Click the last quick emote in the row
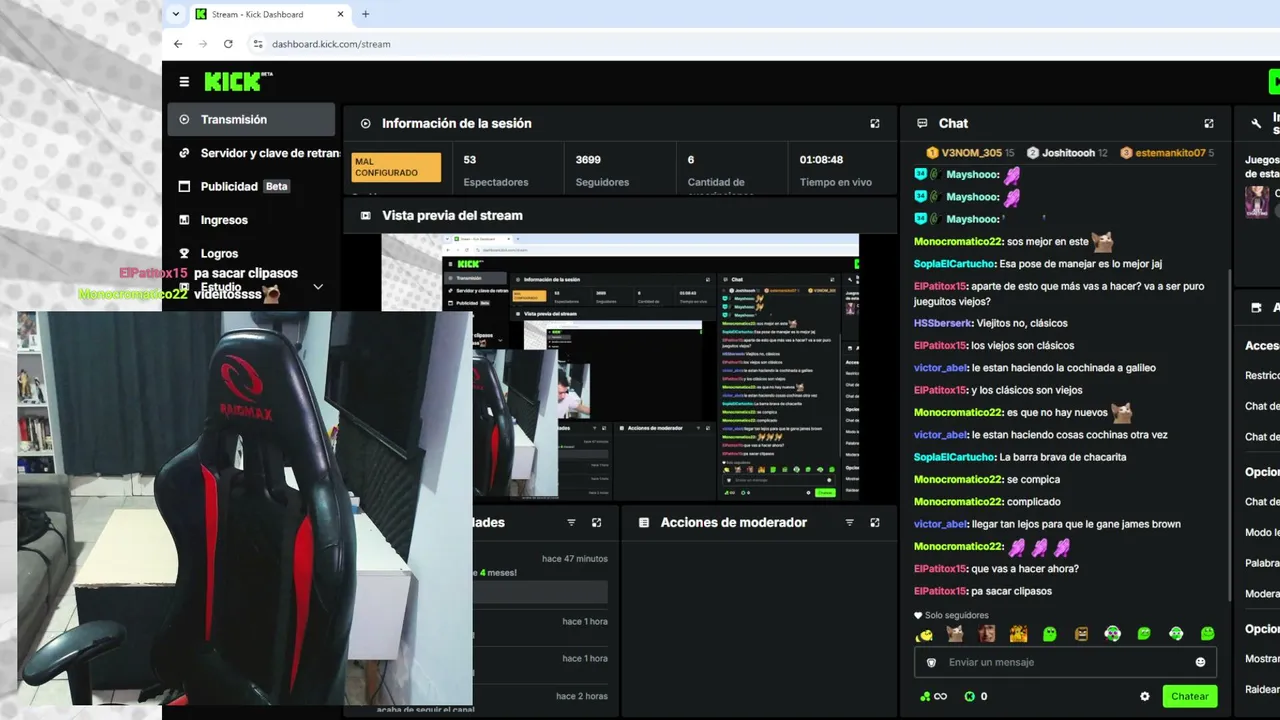The image size is (1280, 720). pyautogui.click(x=1208, y=634)
